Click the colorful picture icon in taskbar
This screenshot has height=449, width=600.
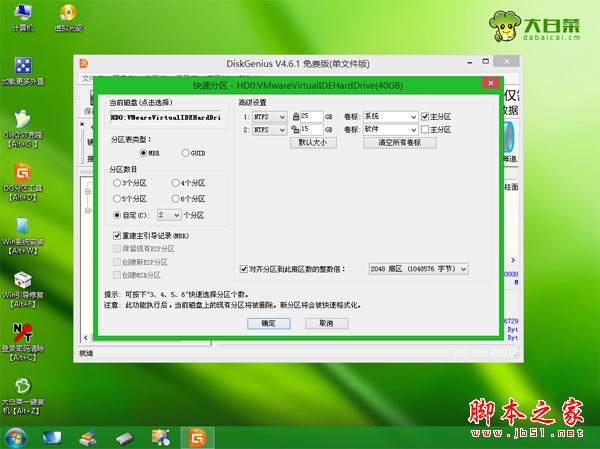[x=161, y=438]
